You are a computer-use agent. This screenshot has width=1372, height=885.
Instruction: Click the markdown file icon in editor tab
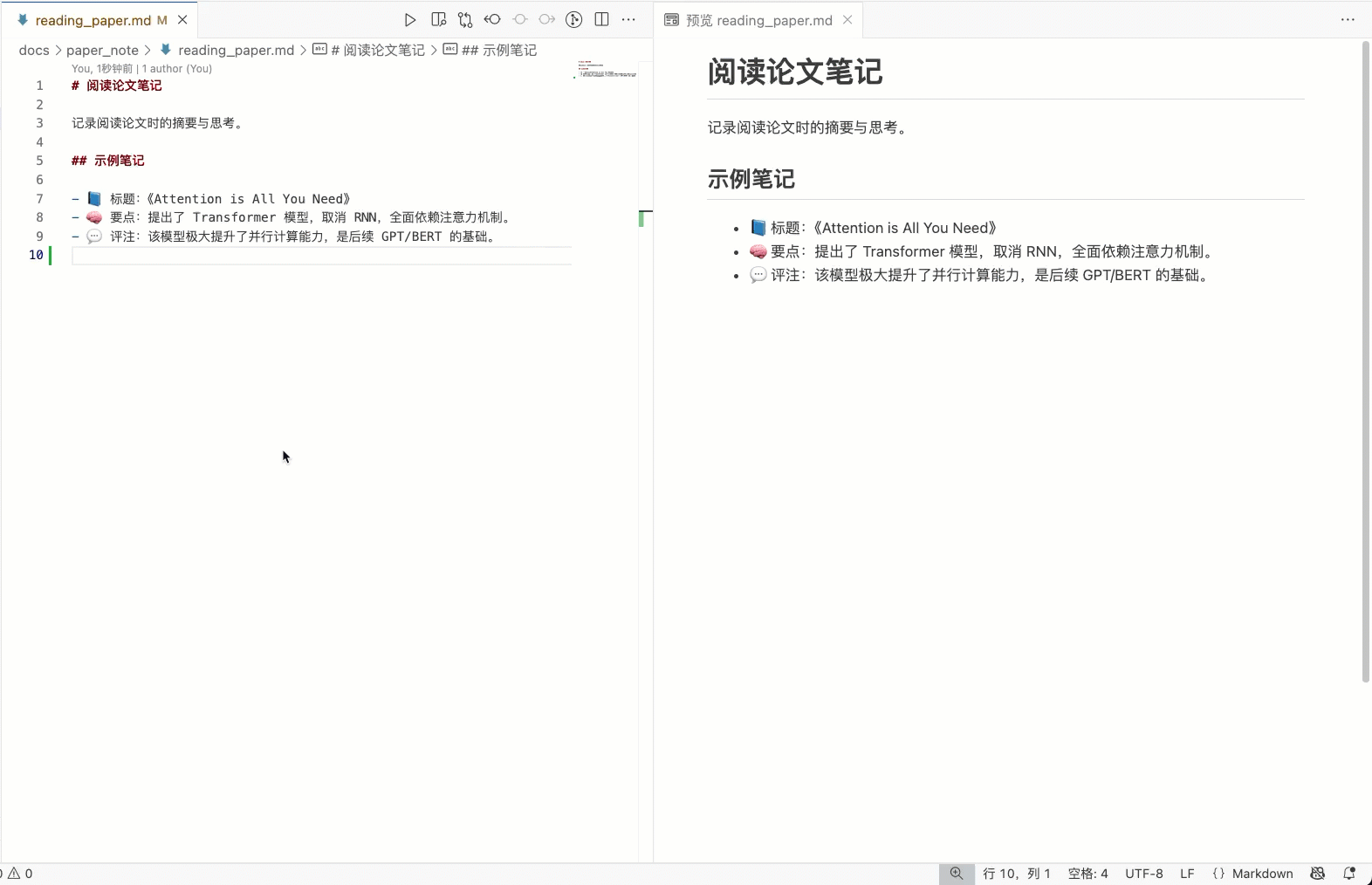[23, 19]
